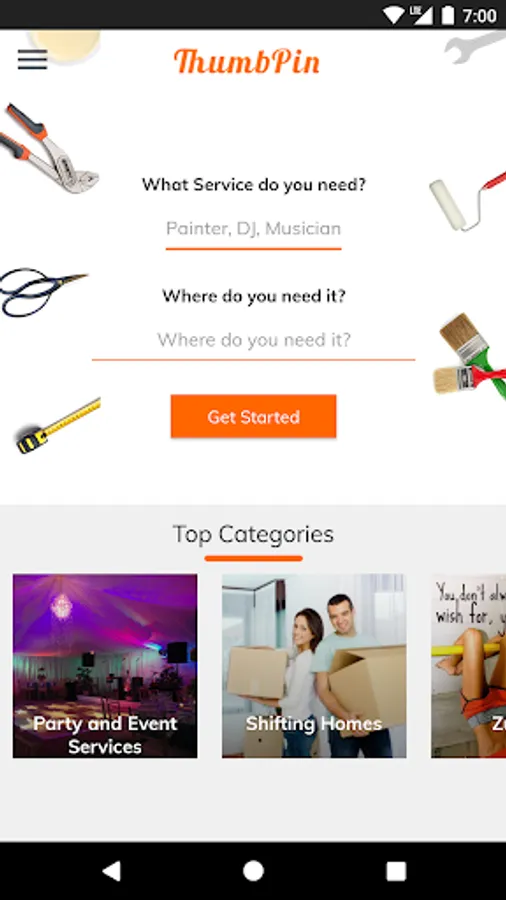Screen dimensions: 506x900
Task: Tap the Top Categories heading
Action: [253, 534]
